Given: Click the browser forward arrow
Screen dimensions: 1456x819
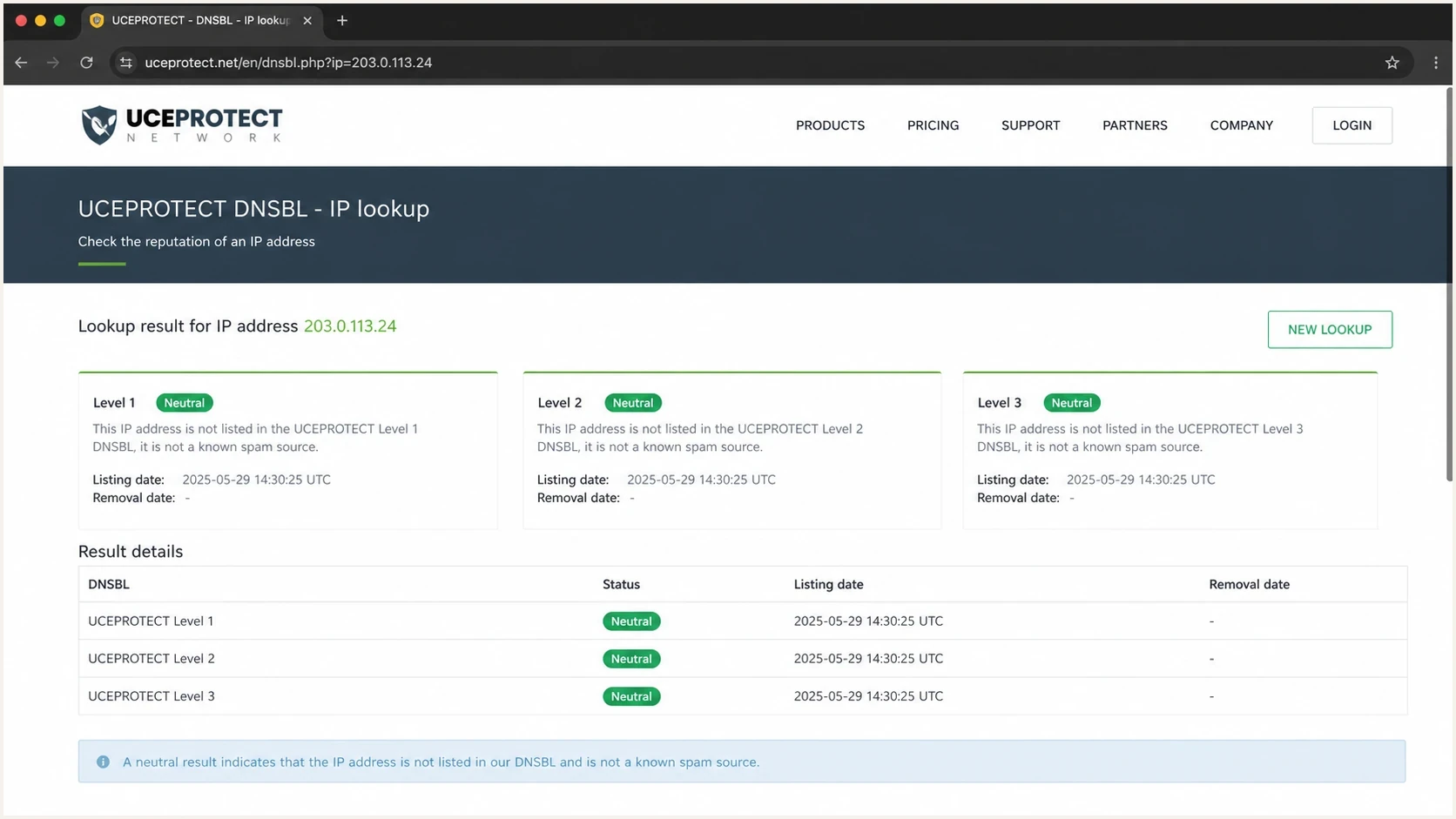Looking at the screenshot, I should point(53,63).
